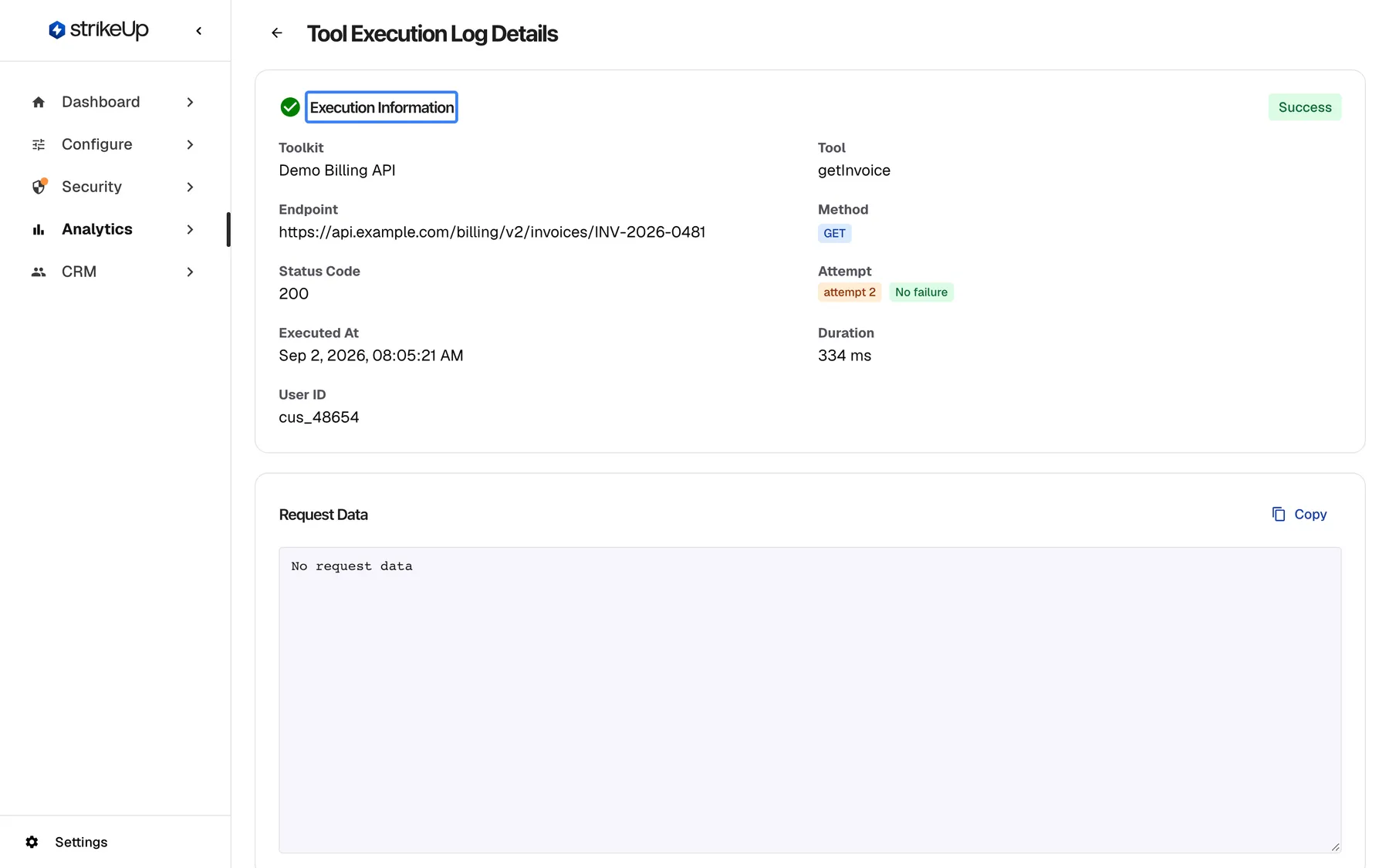Click the Security shield icon

(x=39, y=187)
